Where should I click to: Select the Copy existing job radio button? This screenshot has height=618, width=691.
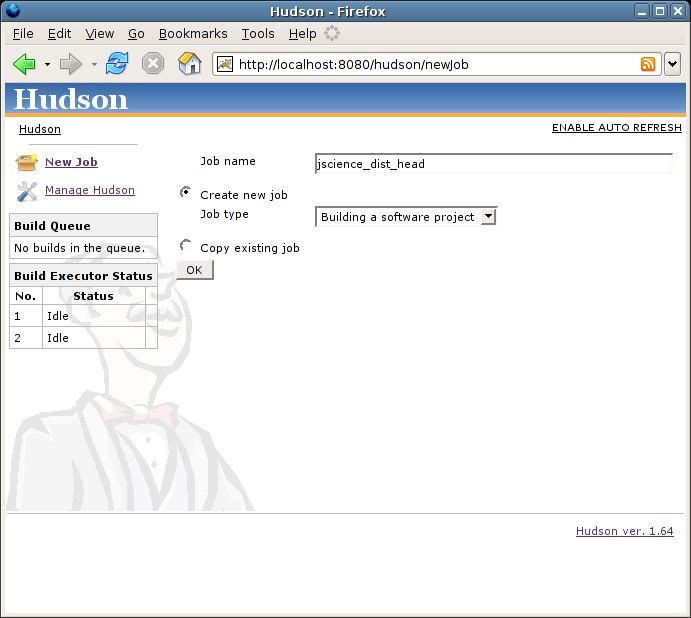(x=186, y=246)
